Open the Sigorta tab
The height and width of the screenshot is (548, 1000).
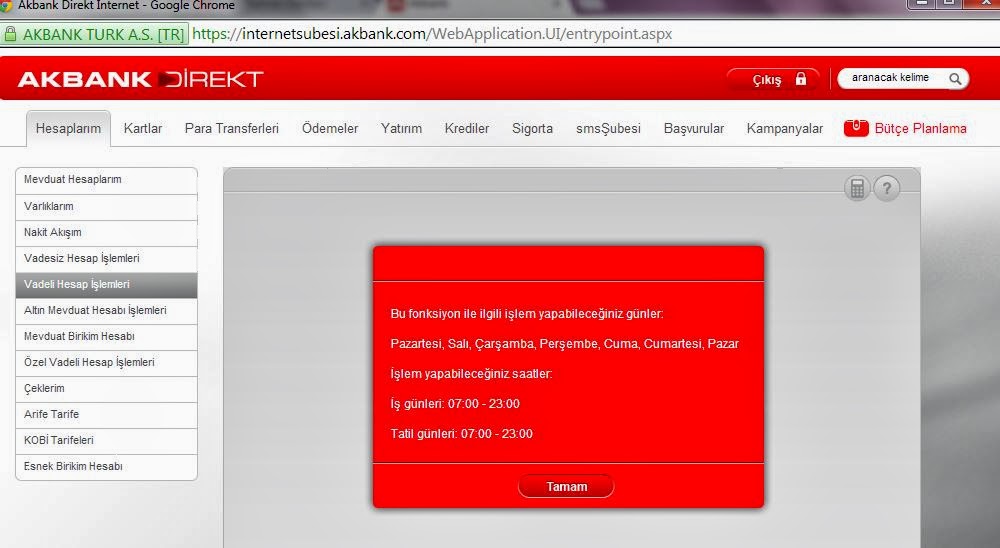pos(533,128)
